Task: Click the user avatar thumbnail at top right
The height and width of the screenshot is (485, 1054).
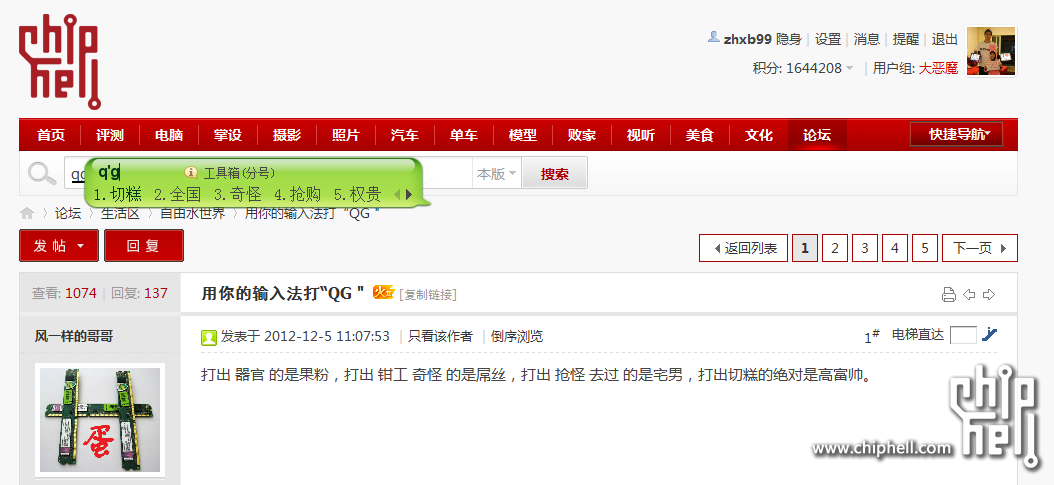Action: click(991, 52)
